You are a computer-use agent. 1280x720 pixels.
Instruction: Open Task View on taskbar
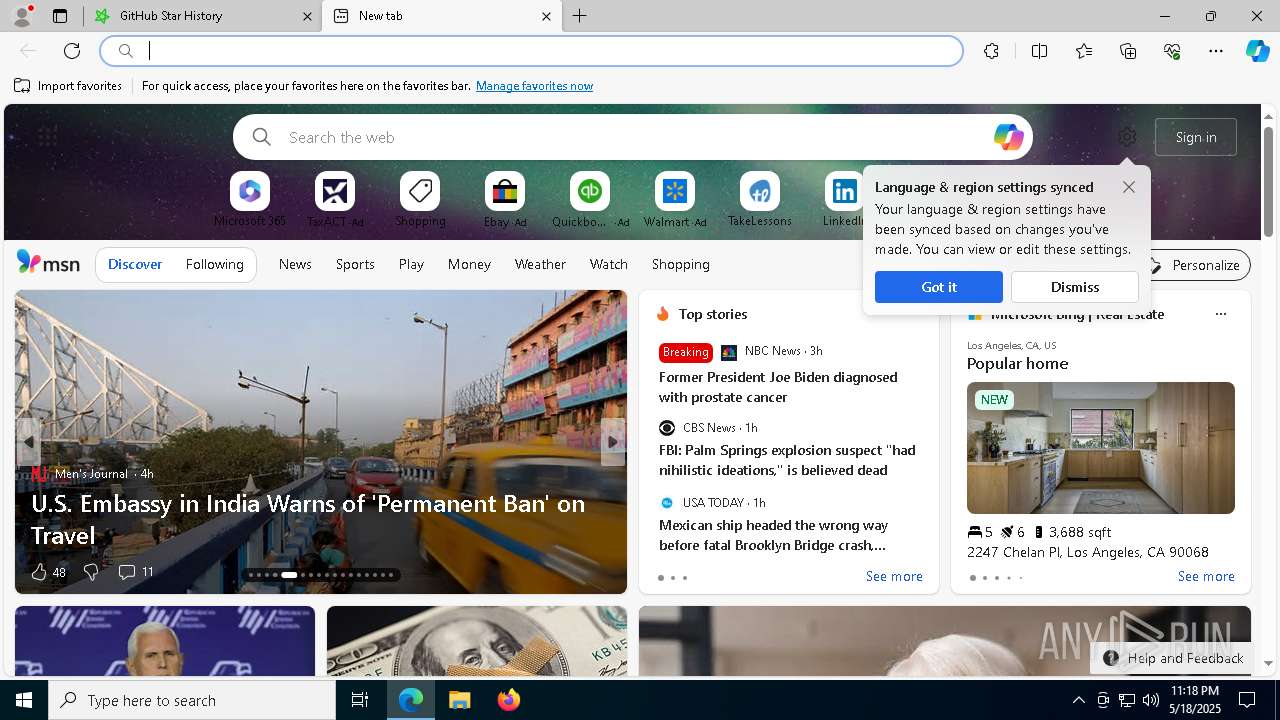pyautogui.click(x=360, y=700)
